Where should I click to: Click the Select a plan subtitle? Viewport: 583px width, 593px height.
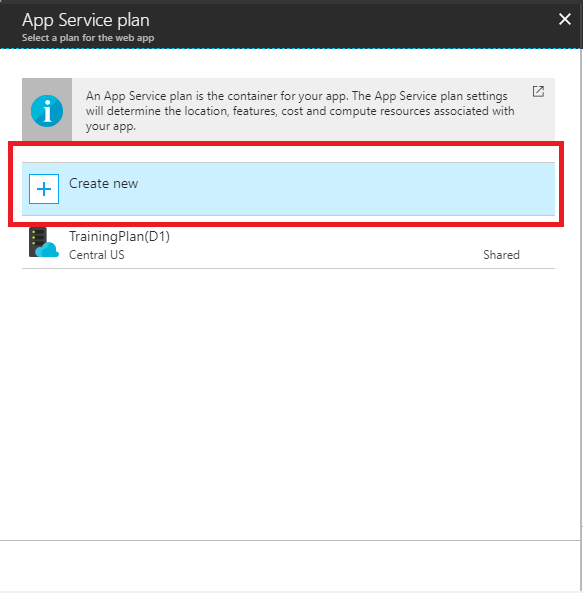(88, 38)
